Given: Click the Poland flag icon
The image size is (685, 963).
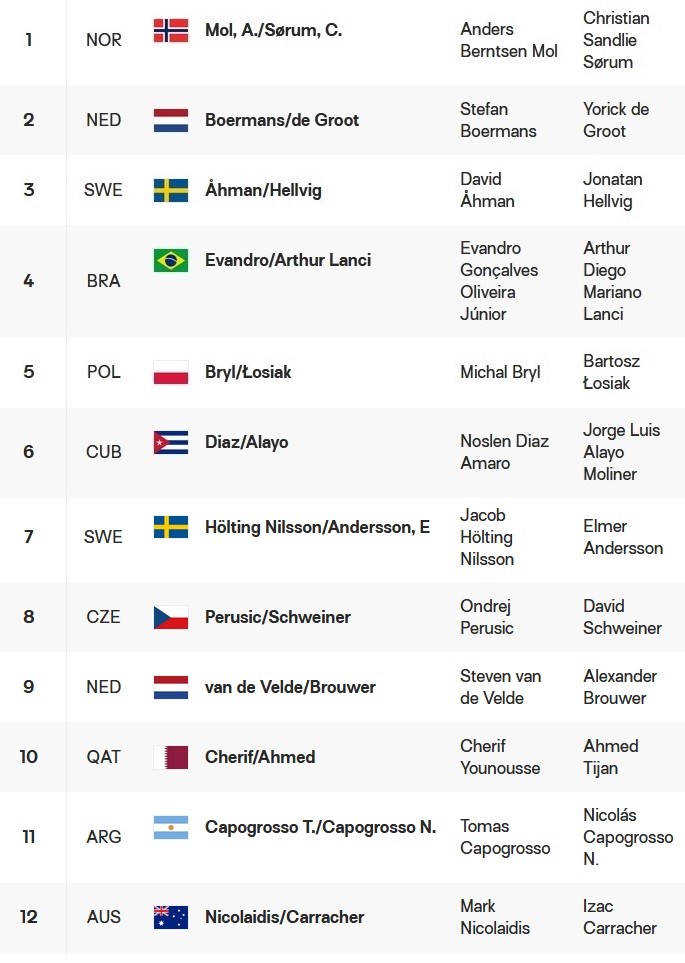Looking at the screenshot, I should pyautogui.click(x=171, y=372).
